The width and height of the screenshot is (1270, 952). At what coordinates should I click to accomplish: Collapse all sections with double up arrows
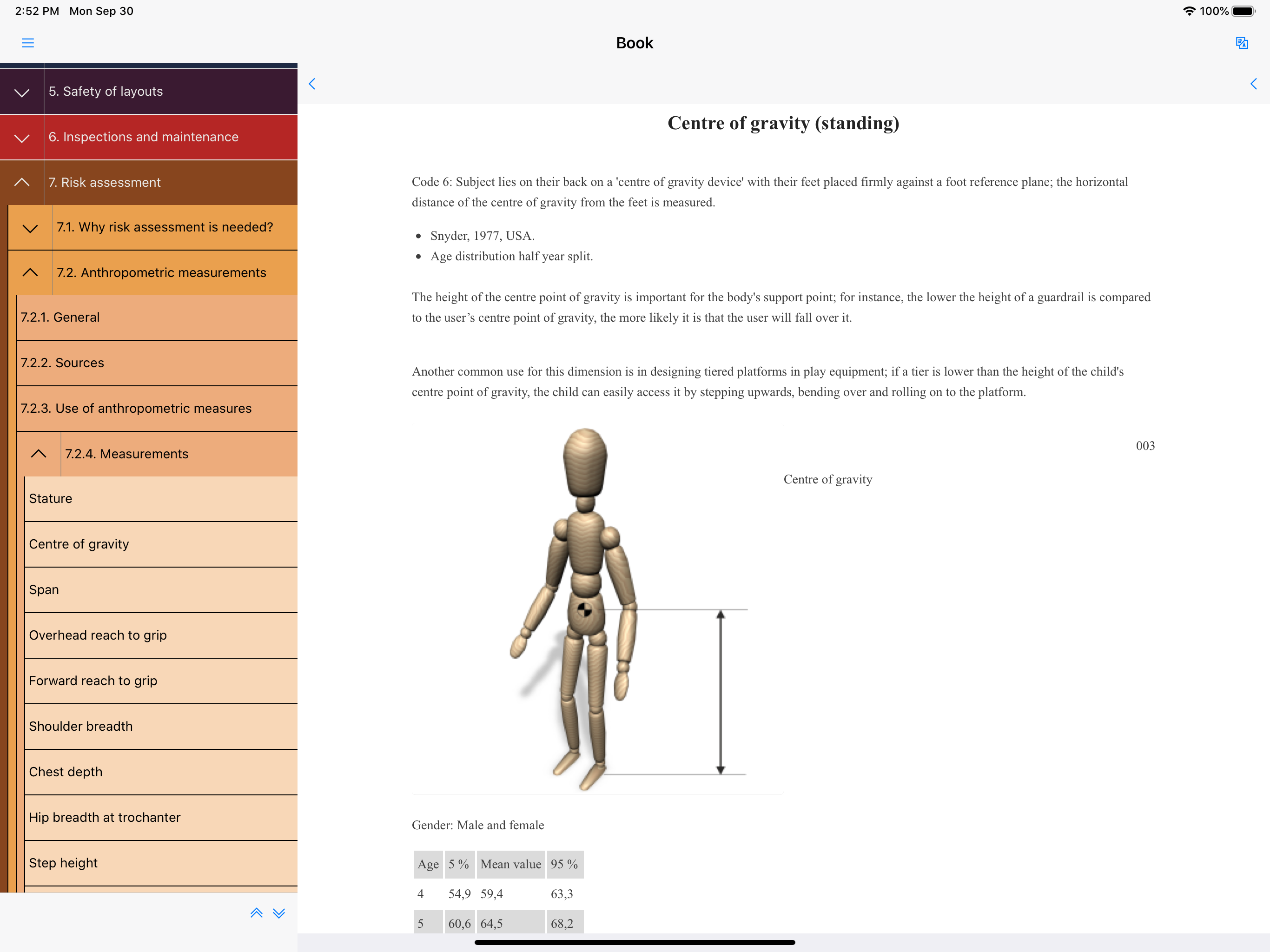[x=257, y=913]
